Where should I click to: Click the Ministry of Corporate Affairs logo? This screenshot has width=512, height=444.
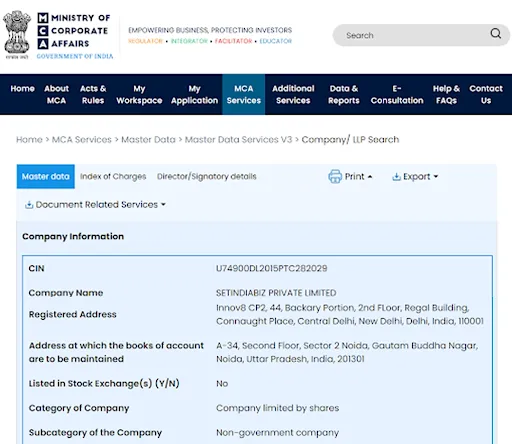(x=75, y=36)
